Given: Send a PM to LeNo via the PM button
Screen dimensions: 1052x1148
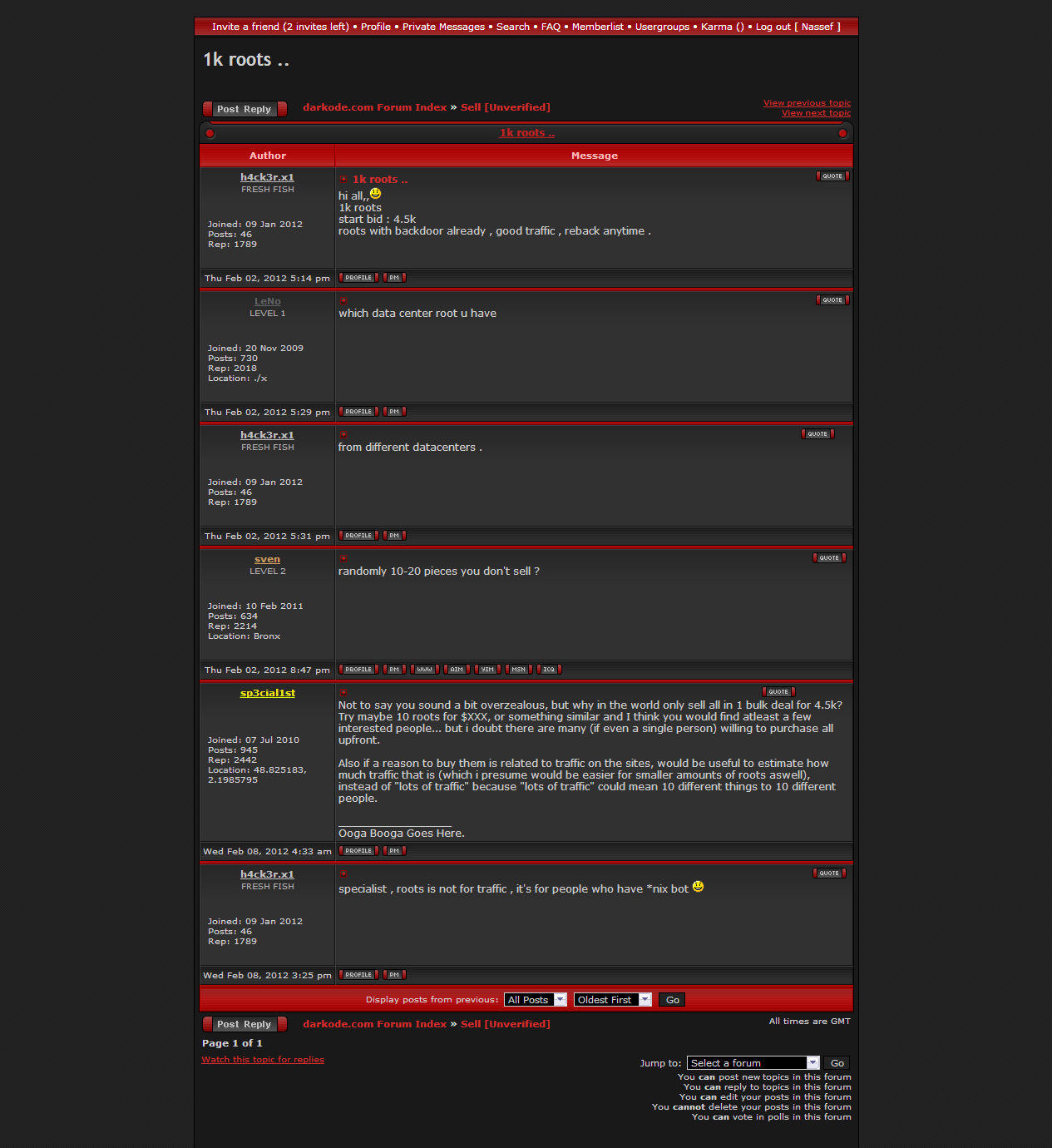Looking at the screenshot, I should [394, 412].
